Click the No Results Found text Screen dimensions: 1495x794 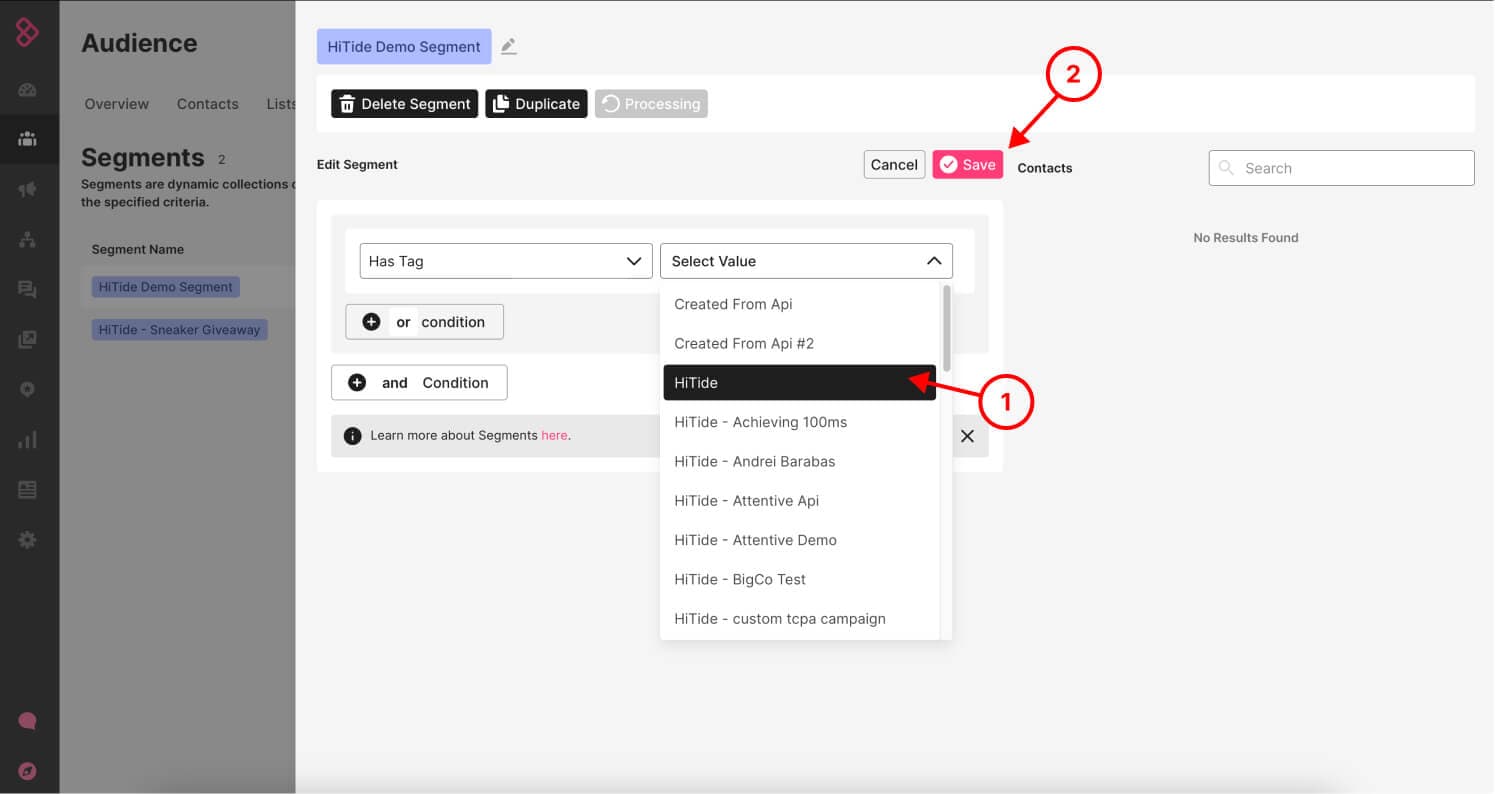1246,238
